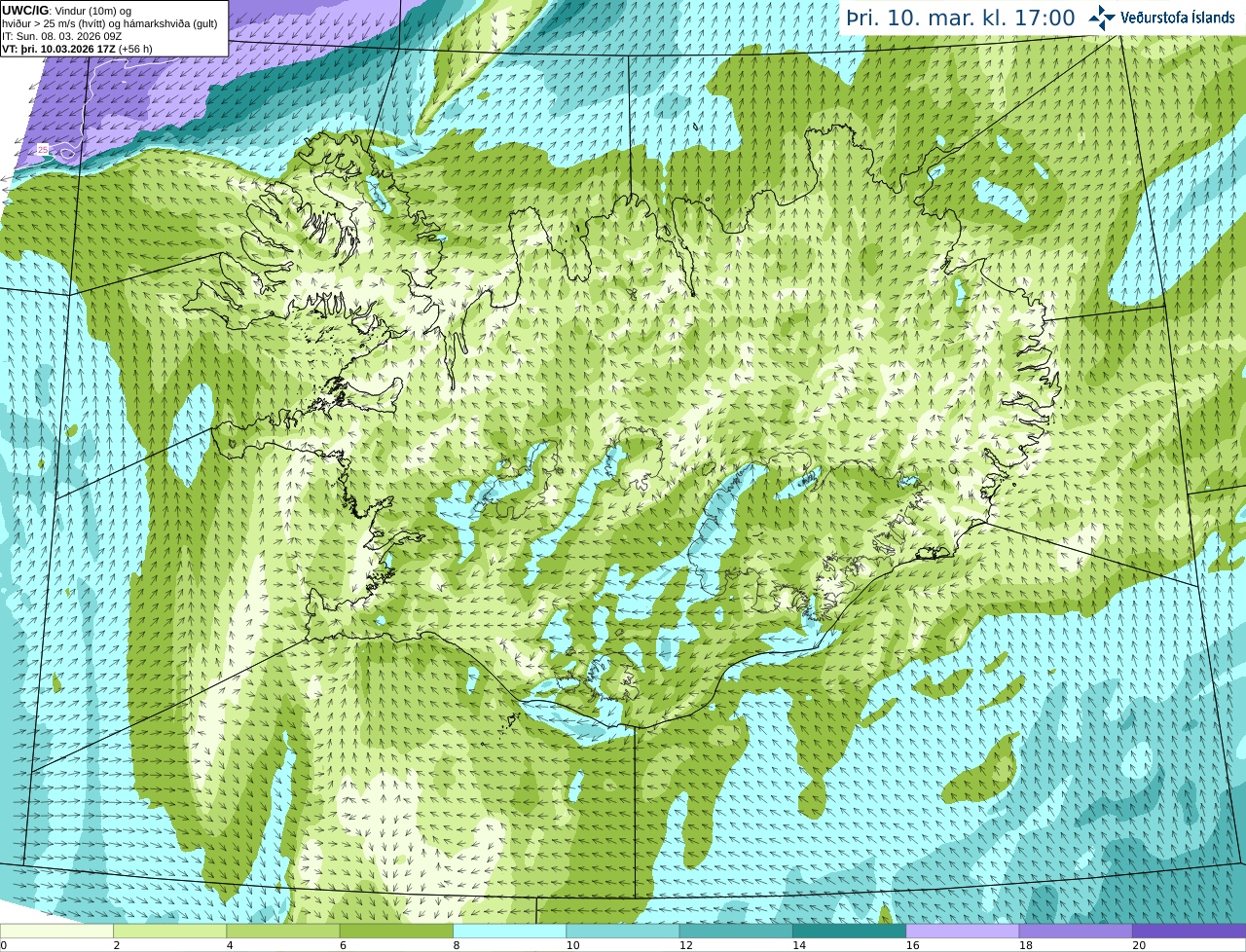Click the 'UWC/IG: Vindur (10m) og' title line
Viewport: 1246px width, 952px height.
[x=67, y=11]
